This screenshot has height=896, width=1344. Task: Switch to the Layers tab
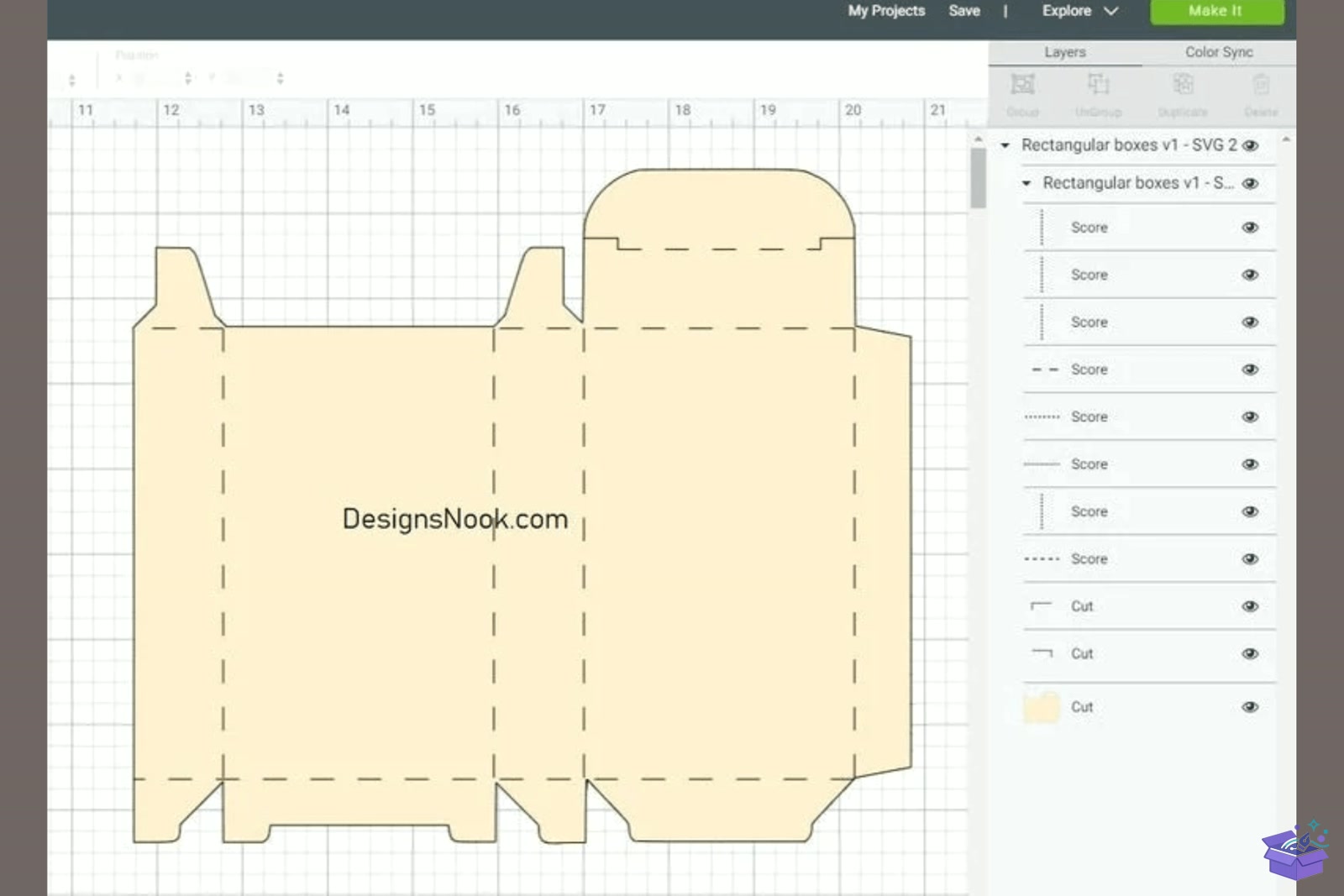[x=1065, y=52]
